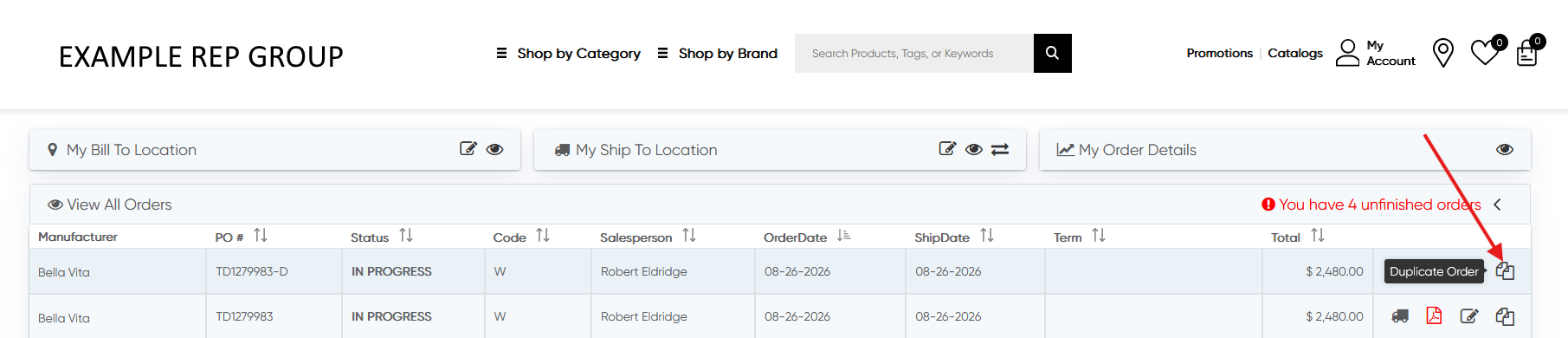
Task: Open the wishlist heart icon
Action: coord(1486,53)
